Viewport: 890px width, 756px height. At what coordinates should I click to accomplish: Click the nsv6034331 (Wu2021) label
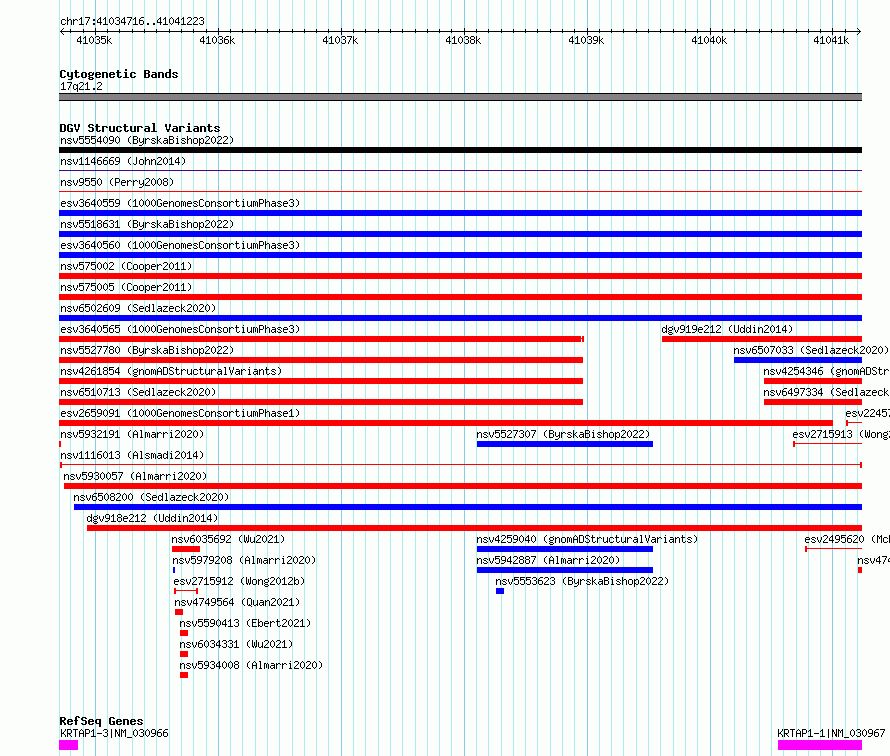pyautogui.click(x=236, y=644)
